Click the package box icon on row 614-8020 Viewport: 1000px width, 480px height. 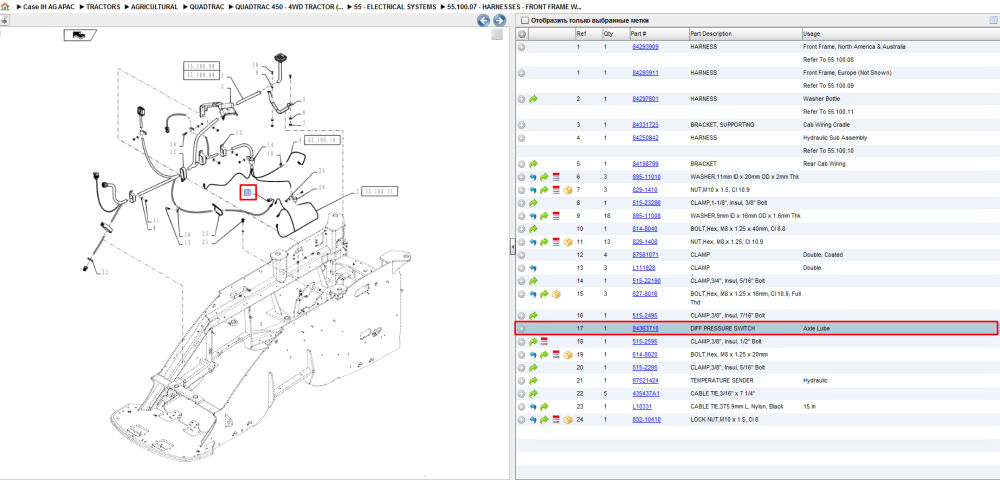[x=568, y=354]
